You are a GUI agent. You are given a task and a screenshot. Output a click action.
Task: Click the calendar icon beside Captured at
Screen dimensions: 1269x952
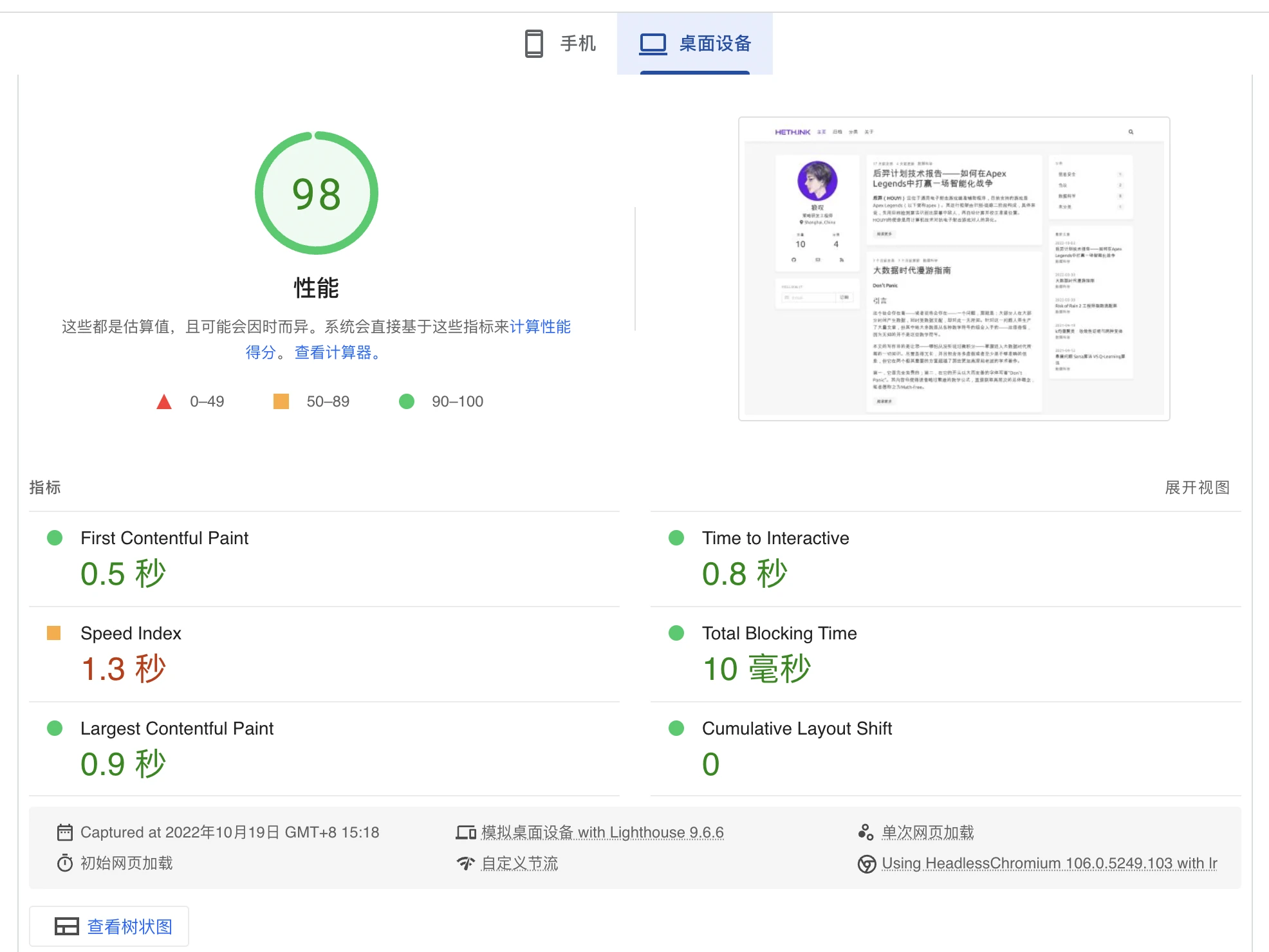click(x=65, y=832)
